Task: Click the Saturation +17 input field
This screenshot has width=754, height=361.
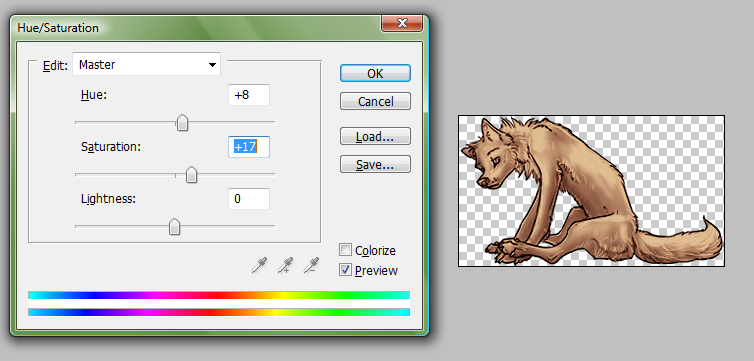Action: click(249, 147)
